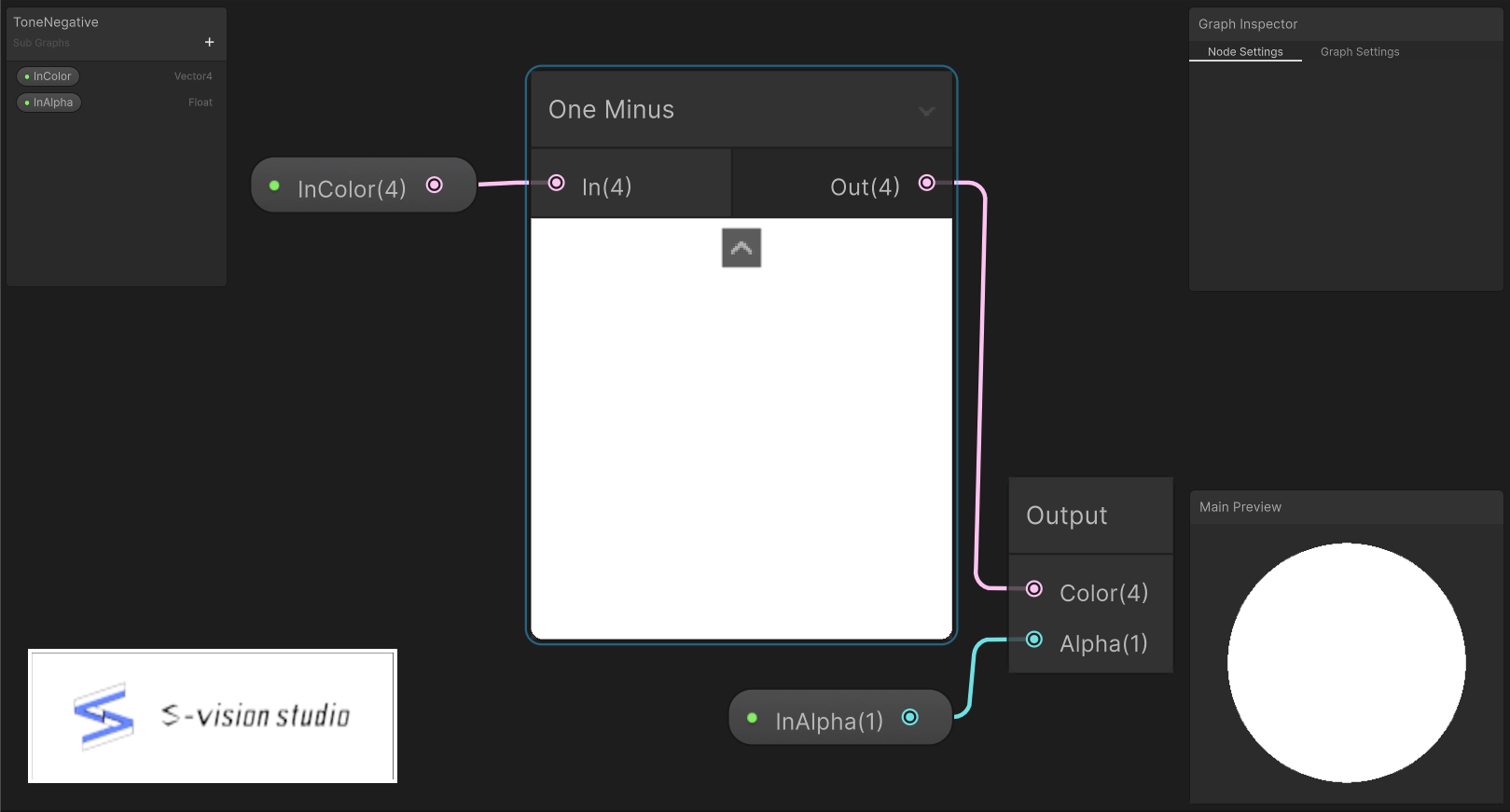Click the Main Preview panel title
The width and height of the screenshot is (1510, 812).
(x=1240, y=507)
